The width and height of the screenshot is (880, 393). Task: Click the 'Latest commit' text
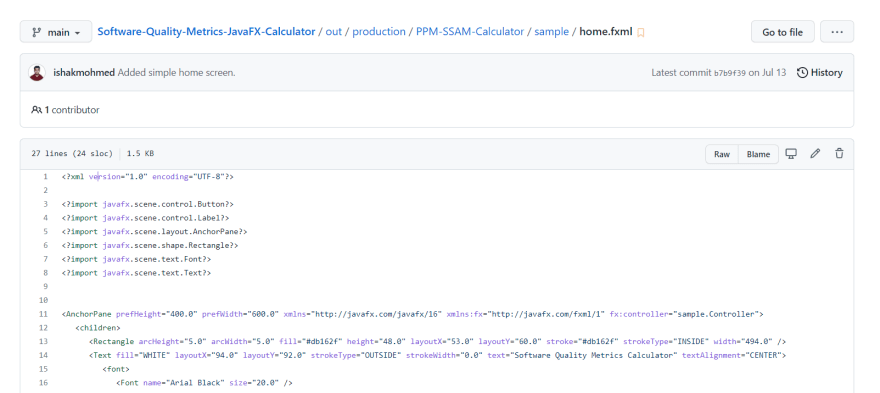click(x=681, y=72)
